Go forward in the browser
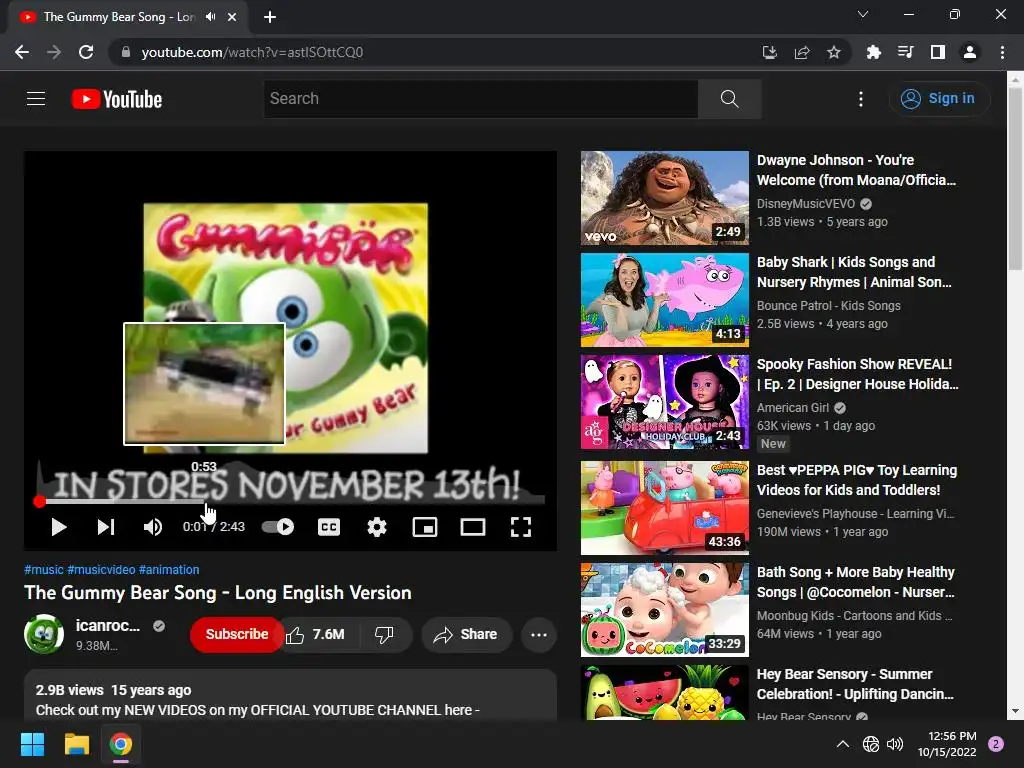This screenshot has width=1024, height=768. pos(54,52)
